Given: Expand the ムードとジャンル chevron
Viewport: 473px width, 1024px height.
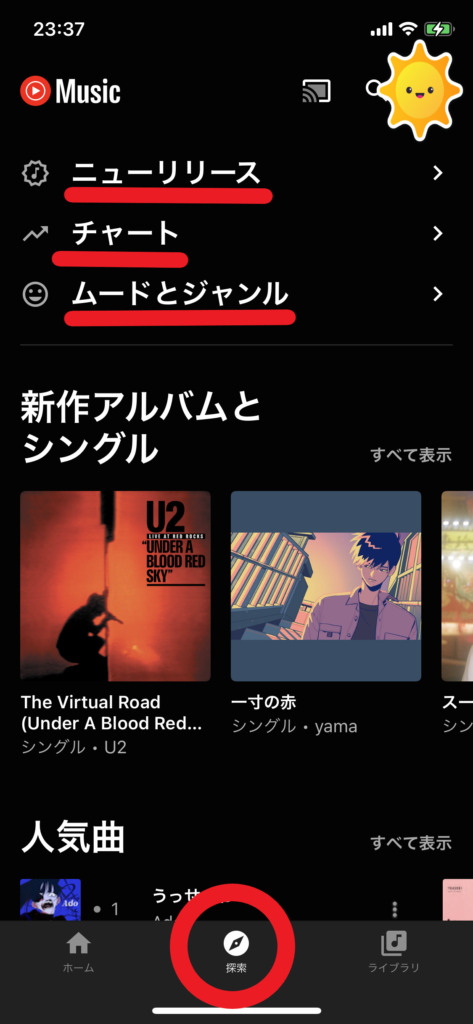Looking at the screenshot, I should tap(438, 295).
